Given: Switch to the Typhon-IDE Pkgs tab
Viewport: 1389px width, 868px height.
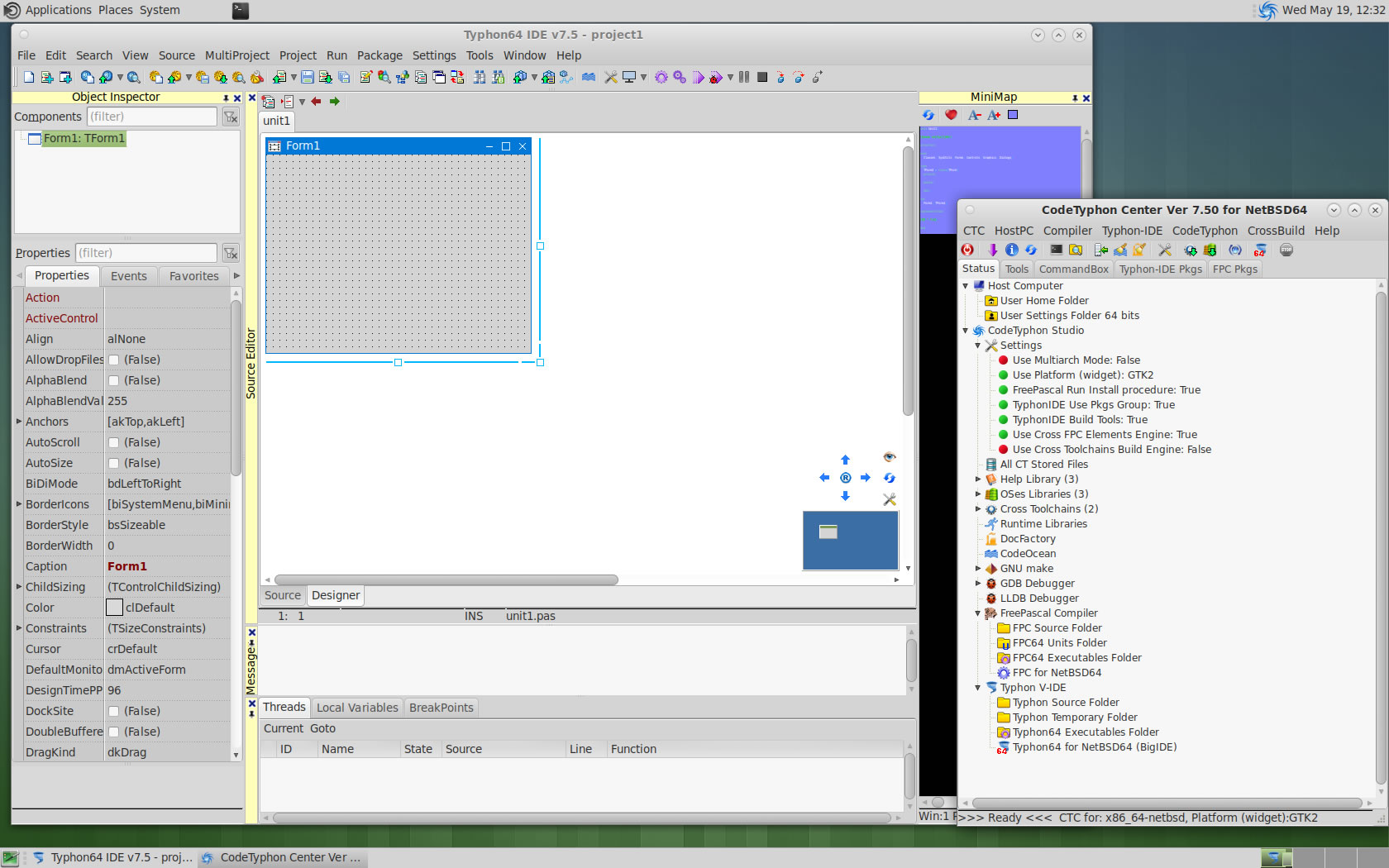Looking at the screenshot, I should click(x=1160, y=269).
